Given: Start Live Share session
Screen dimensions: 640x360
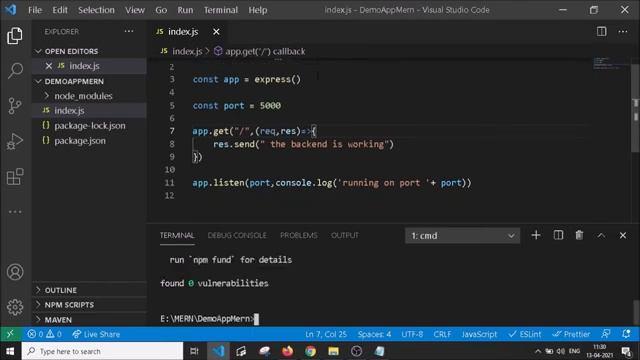Looking at the screenshot, I should (96, 334).
